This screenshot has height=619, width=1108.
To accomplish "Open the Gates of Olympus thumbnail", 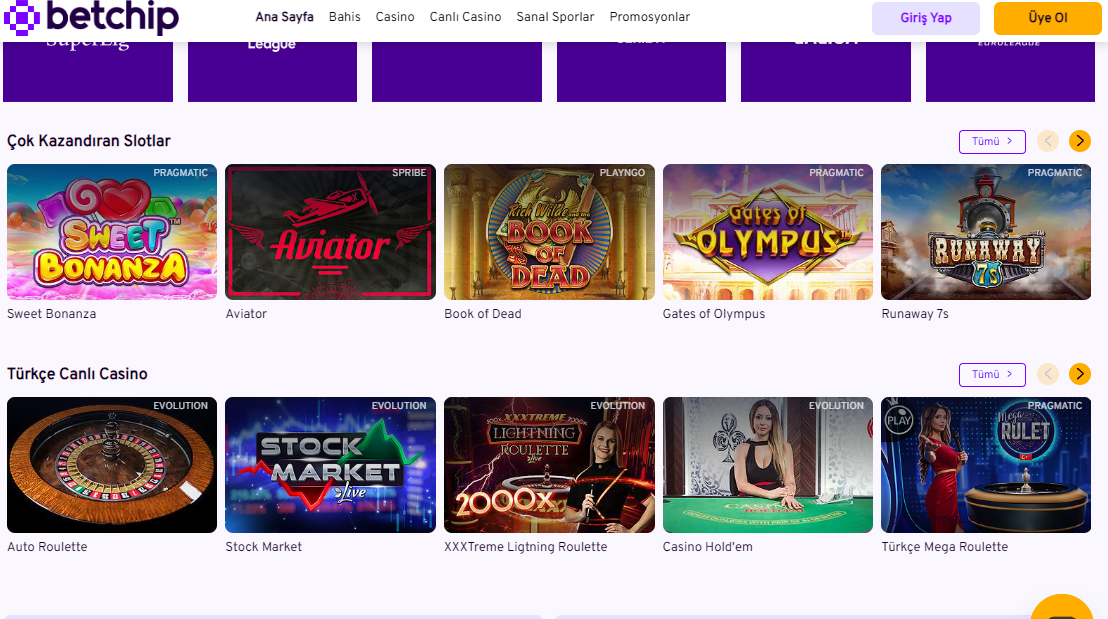I will coord(767,232).
